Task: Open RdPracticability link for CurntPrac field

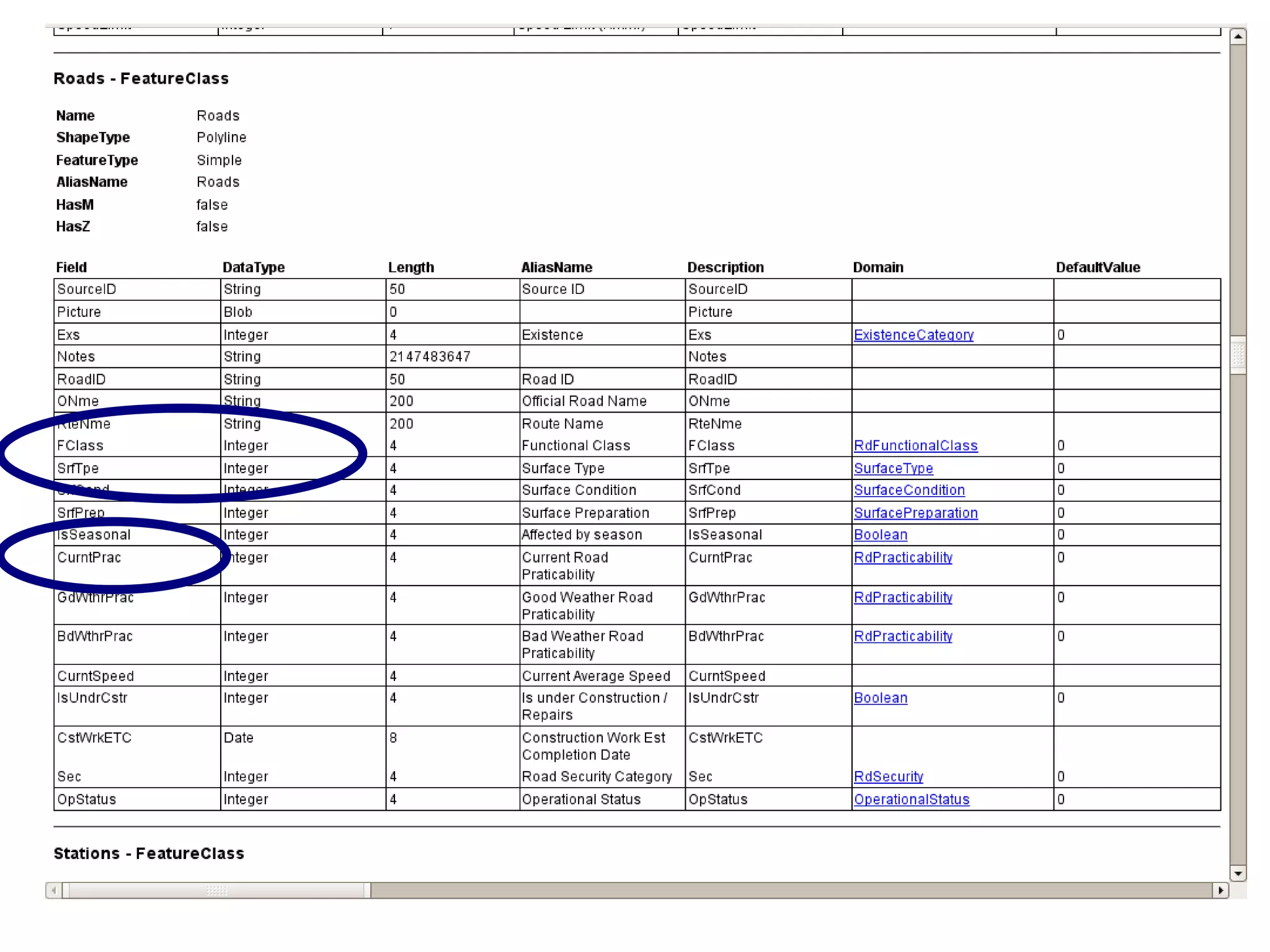Action: (x=903, y=558)
